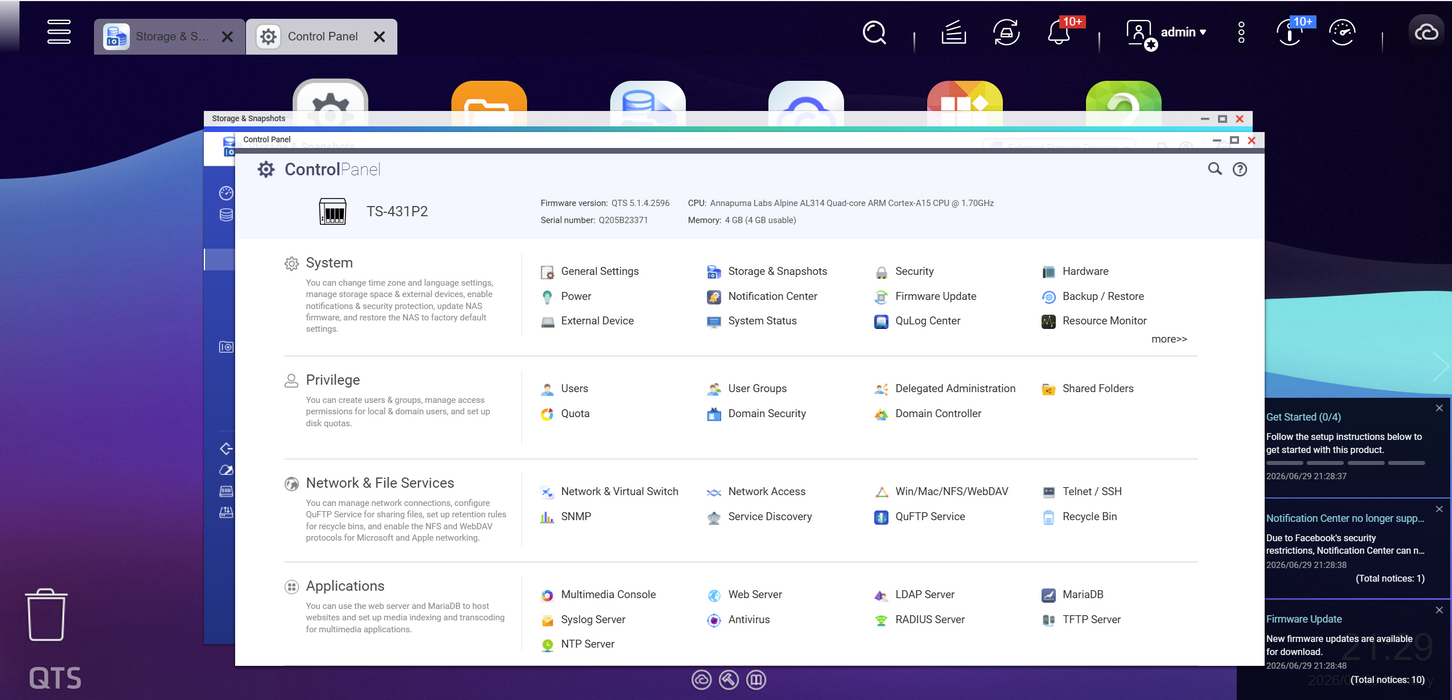Select the System category heading

pos(329,263)
